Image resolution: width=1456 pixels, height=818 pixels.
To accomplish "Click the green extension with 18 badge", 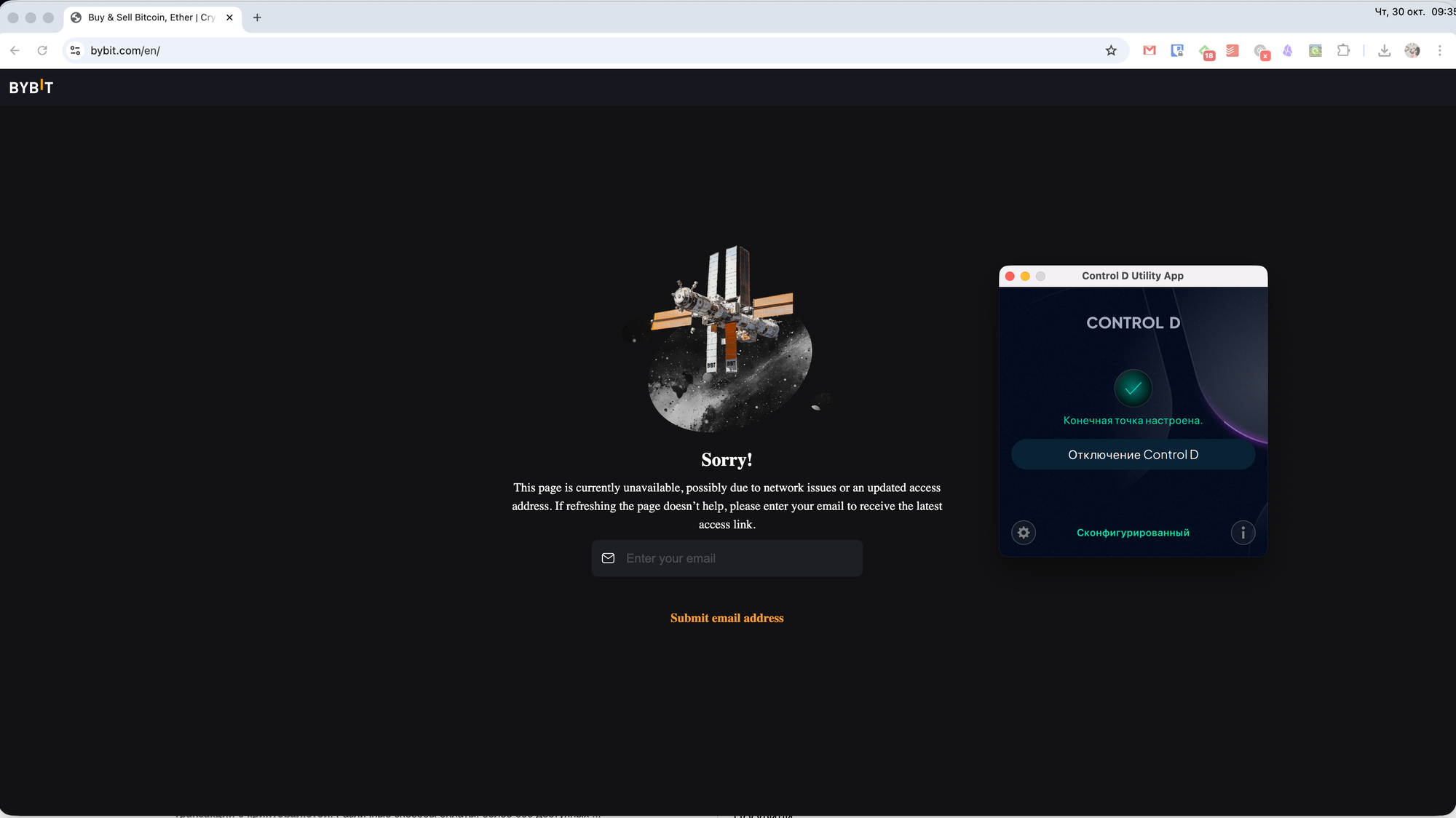I will coord(1206,51).
